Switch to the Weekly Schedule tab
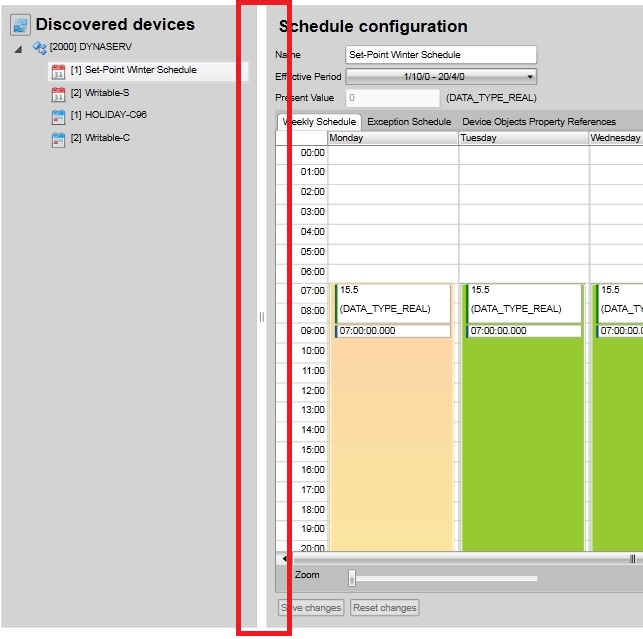Viewport: 643px width, 639px height. [x=320, y=122]
